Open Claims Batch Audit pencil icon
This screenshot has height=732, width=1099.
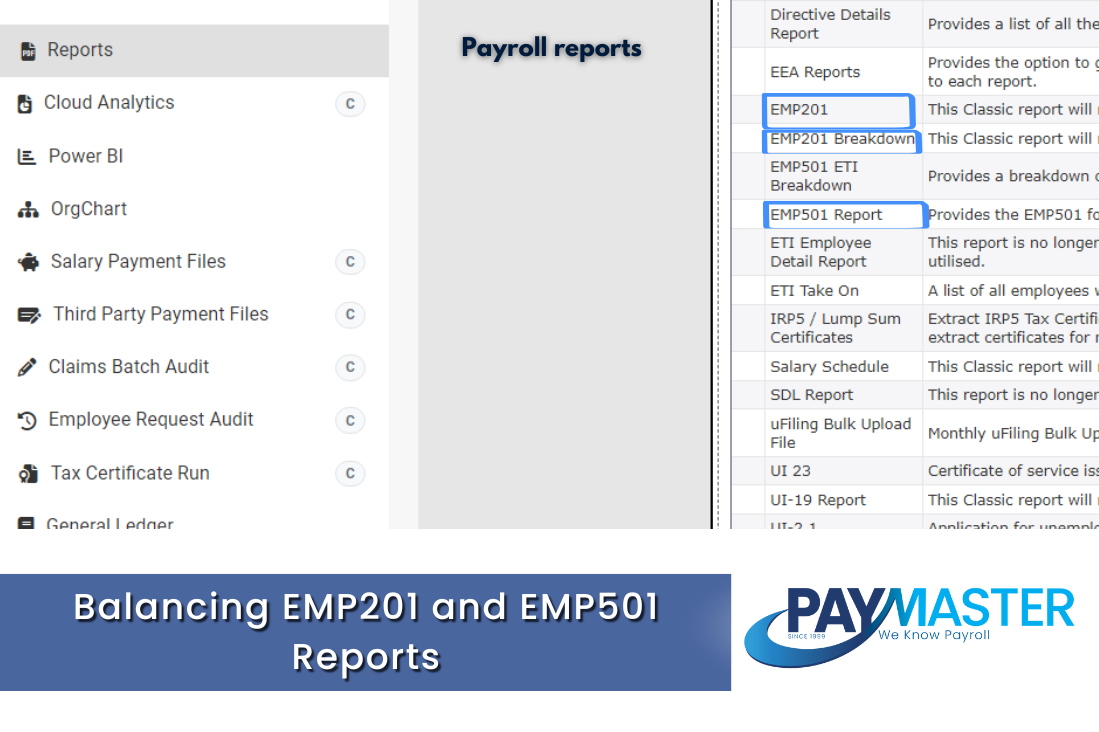tap(26, 367)
